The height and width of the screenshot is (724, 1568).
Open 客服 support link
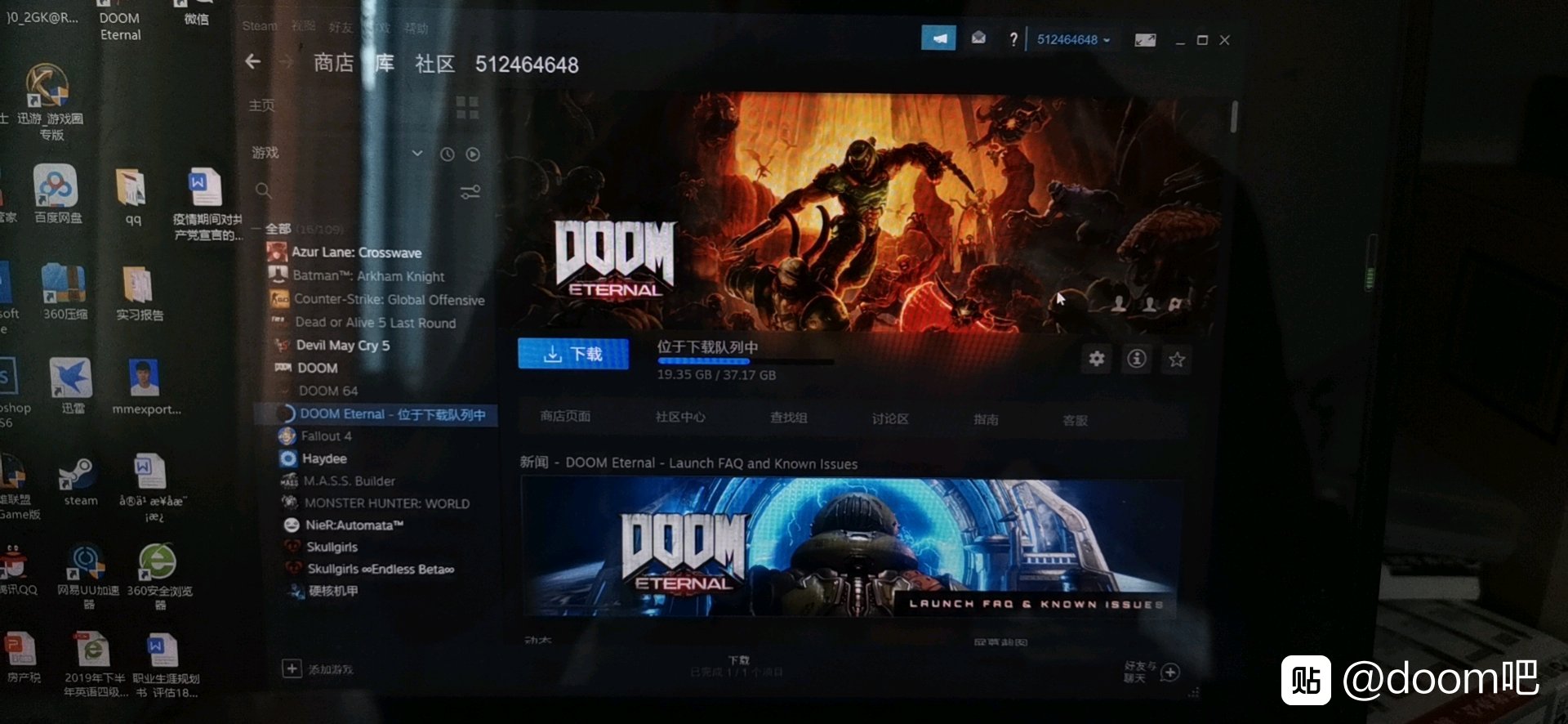click(1075, 420)
